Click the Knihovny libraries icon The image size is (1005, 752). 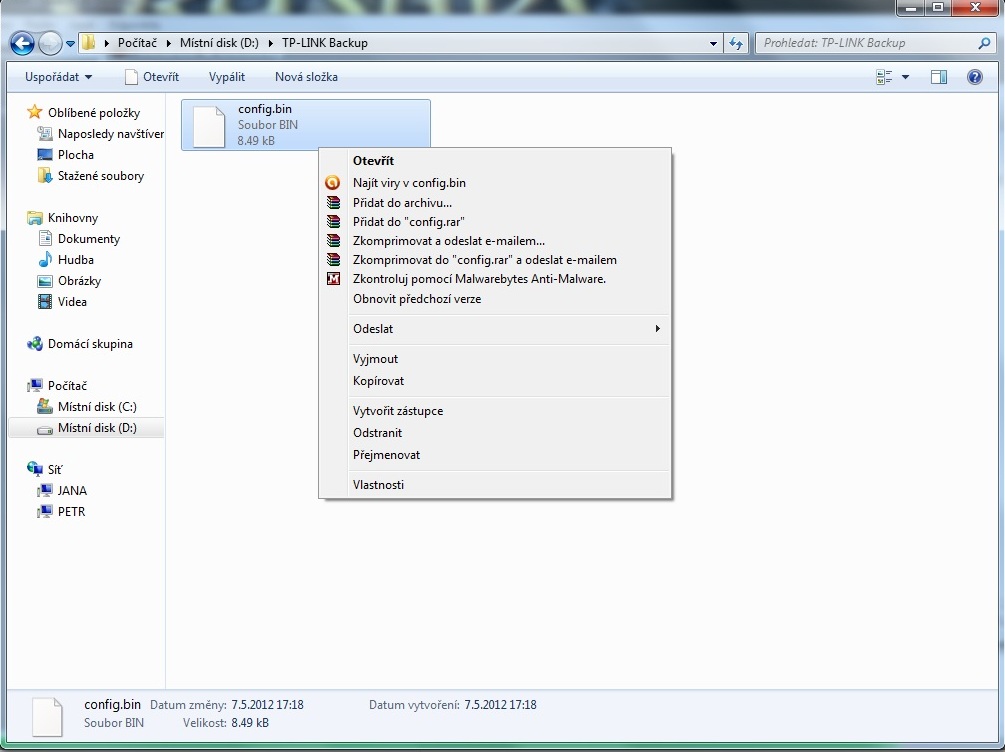pos(35,218)
